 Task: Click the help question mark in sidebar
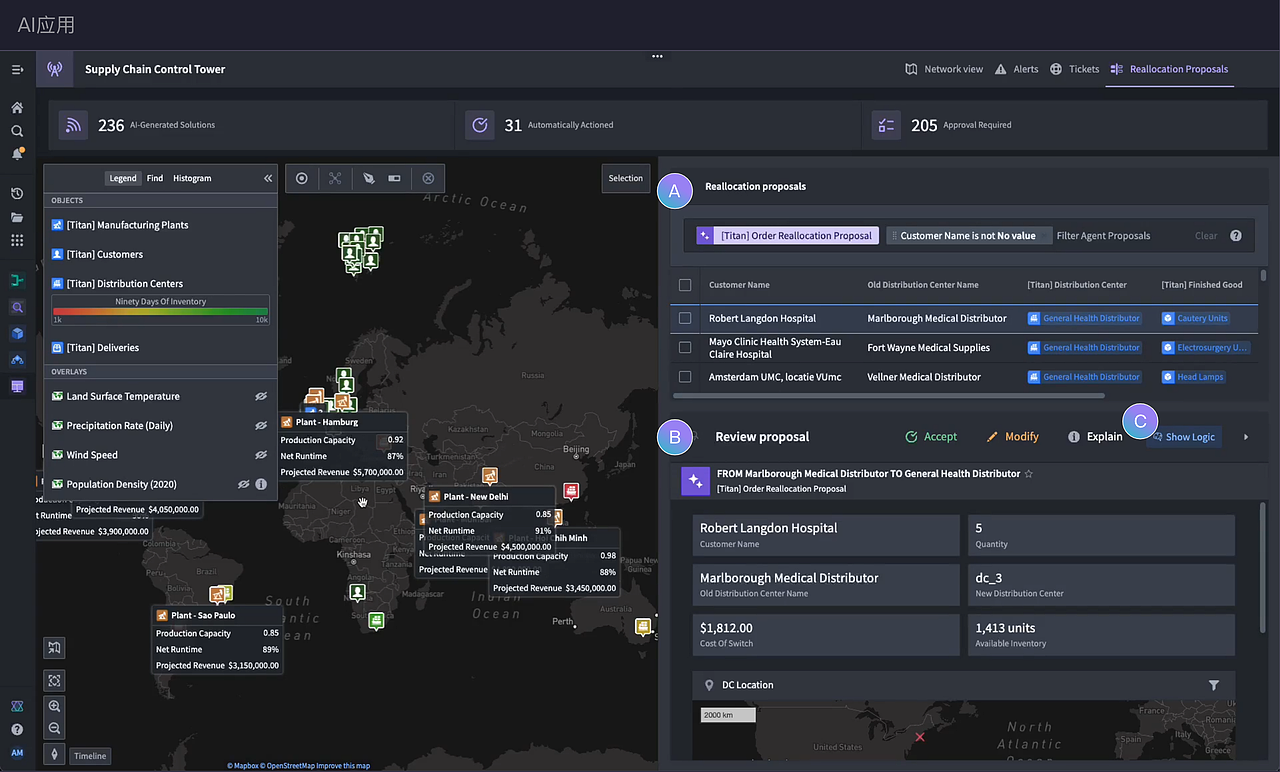(17, 729)
